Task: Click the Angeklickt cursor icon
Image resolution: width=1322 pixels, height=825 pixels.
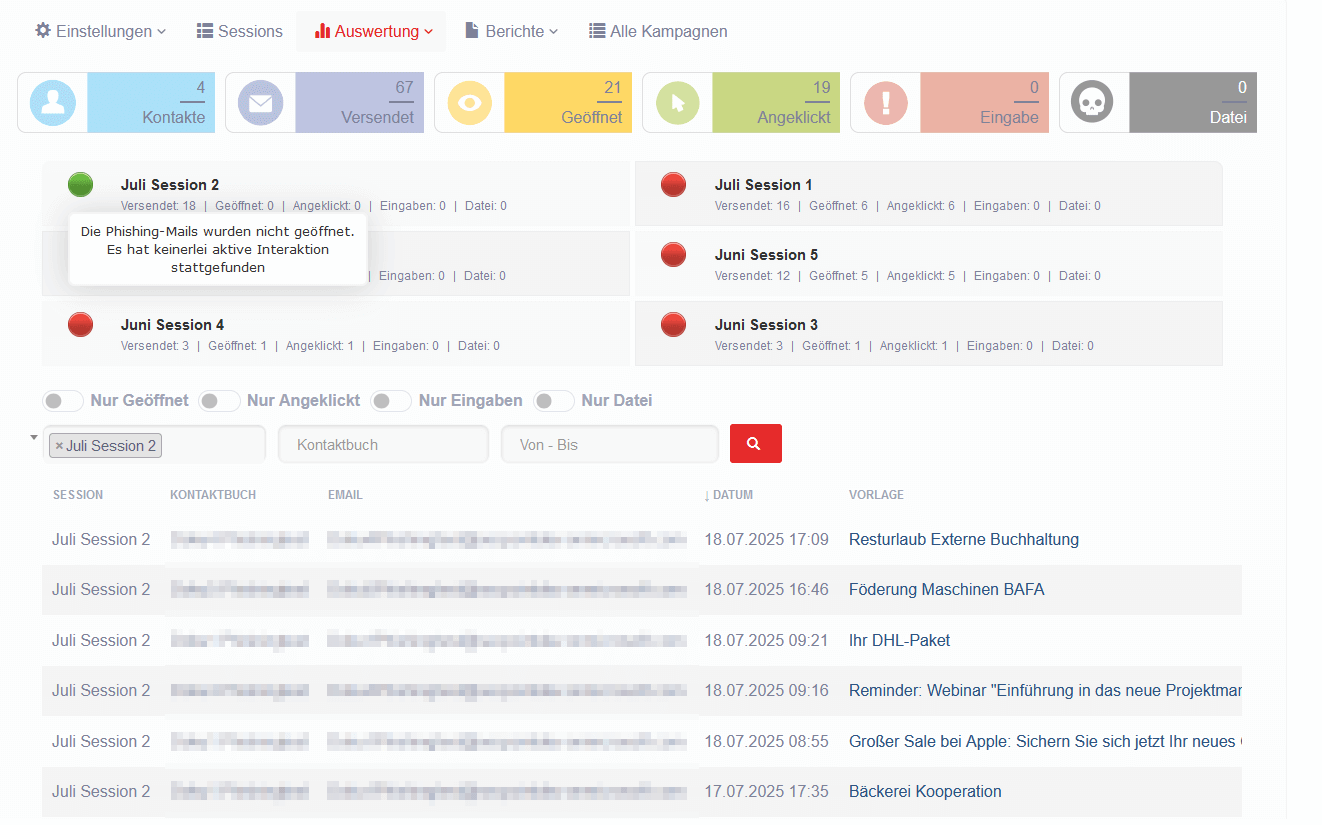Action: 677,102
